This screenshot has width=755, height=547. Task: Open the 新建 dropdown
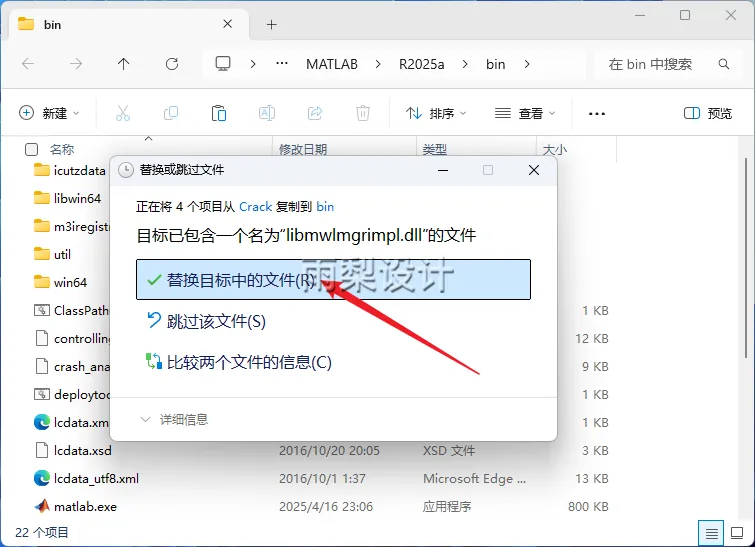point(49,113)
